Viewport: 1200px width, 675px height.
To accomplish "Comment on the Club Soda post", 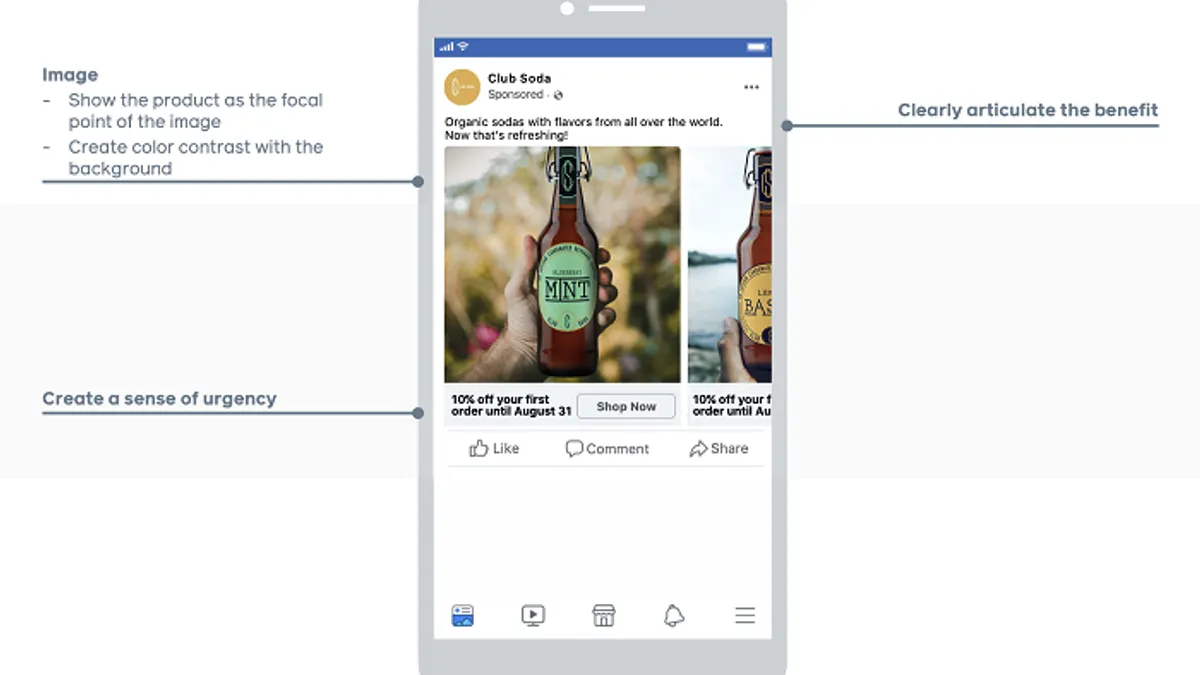I will pyautogui.click(x=607, y=448).
